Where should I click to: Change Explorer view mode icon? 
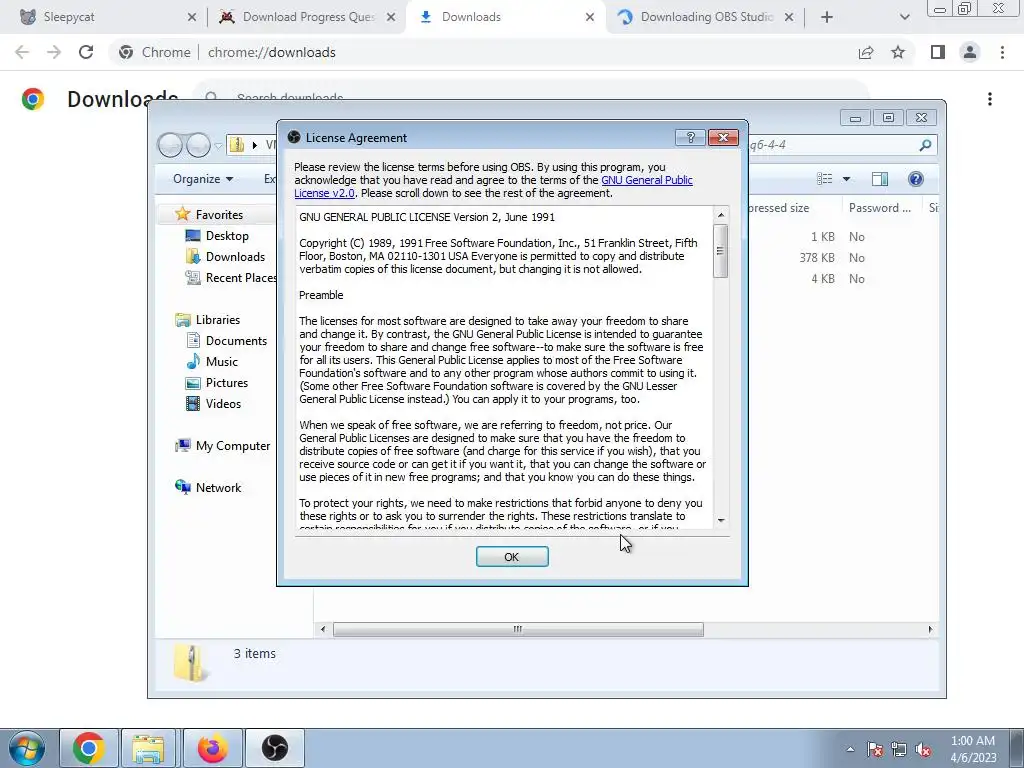825,179
